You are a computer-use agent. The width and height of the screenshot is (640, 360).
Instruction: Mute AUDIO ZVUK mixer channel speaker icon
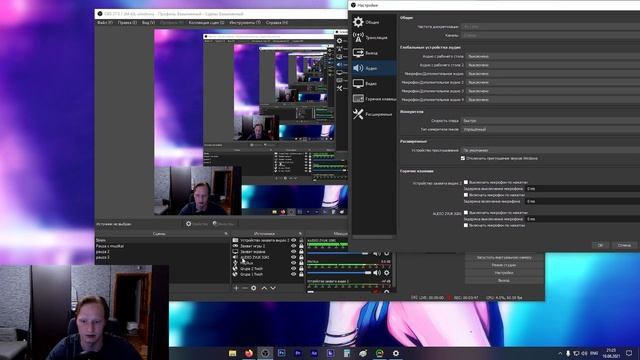pyautogui.click(x=377, y=253)
